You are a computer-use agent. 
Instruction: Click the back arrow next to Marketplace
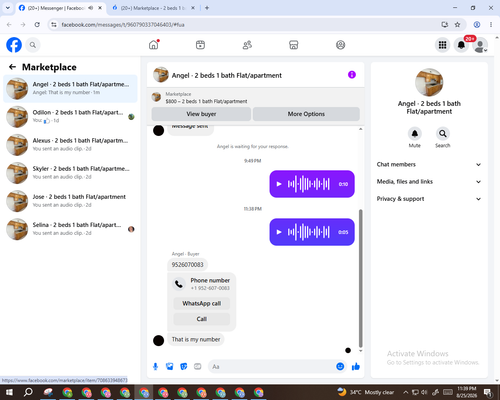pos(12,67)
